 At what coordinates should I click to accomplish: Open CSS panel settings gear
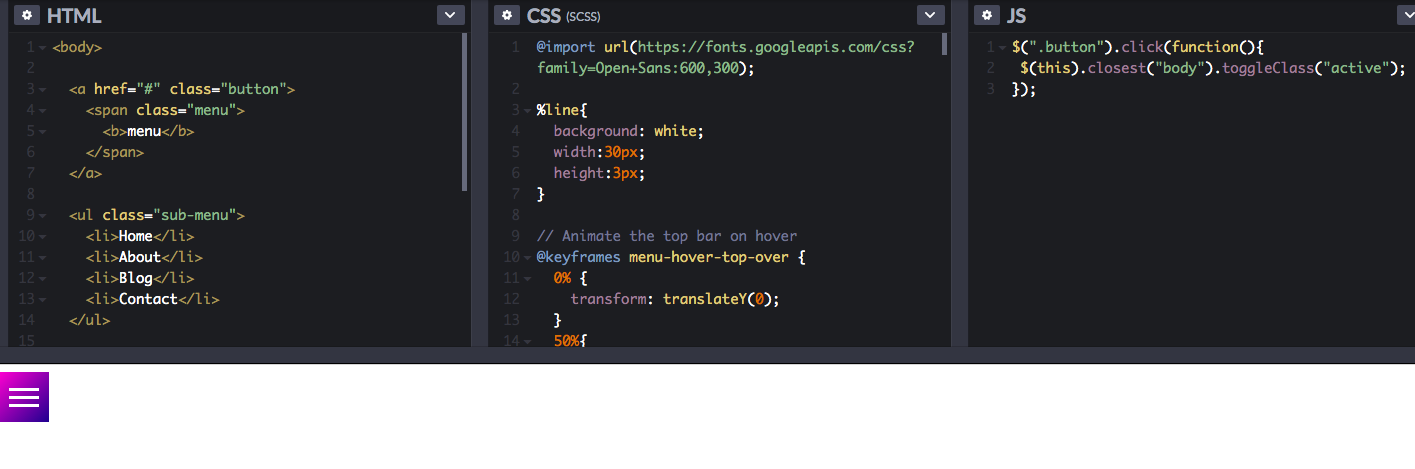click(507, 15)
